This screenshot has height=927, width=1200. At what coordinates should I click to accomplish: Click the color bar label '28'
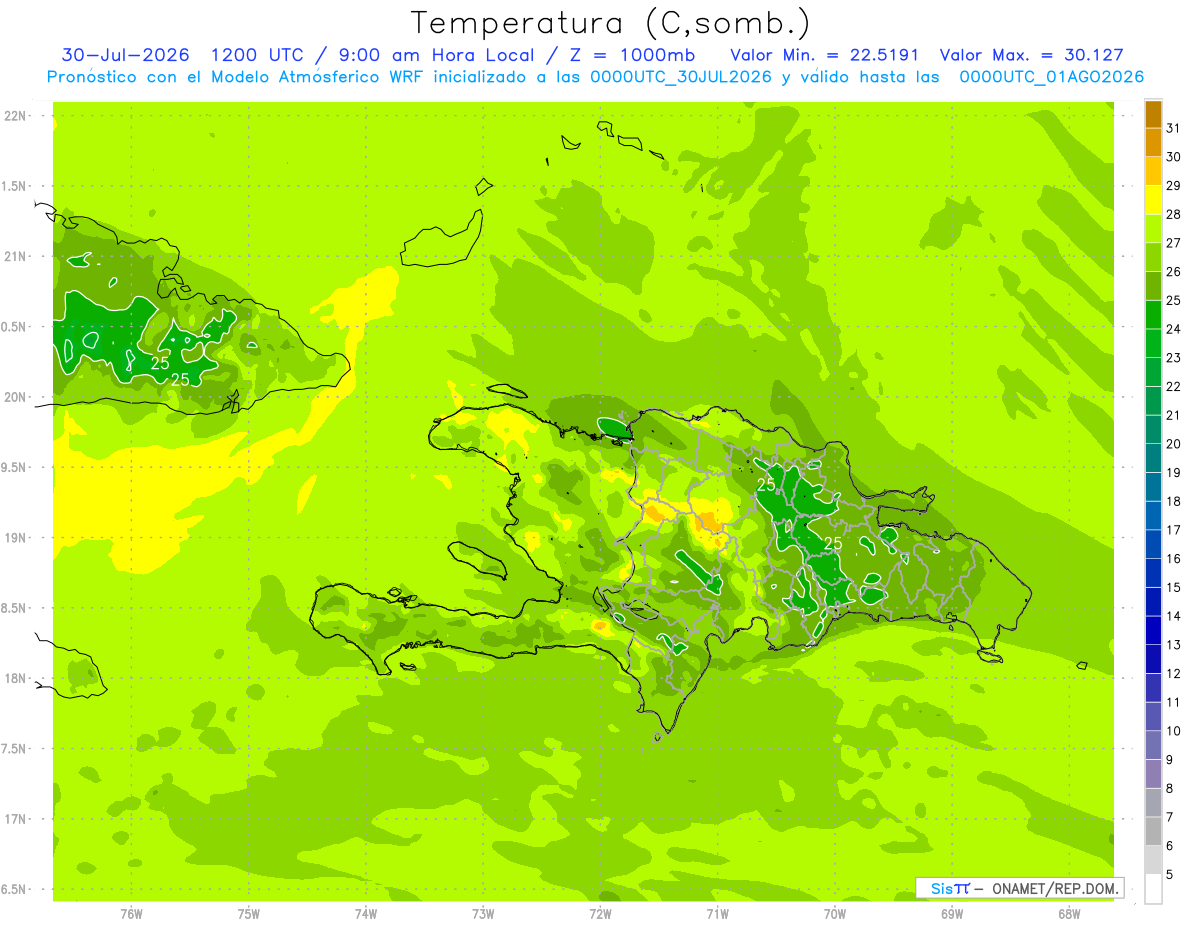(x=1174, y=214)
